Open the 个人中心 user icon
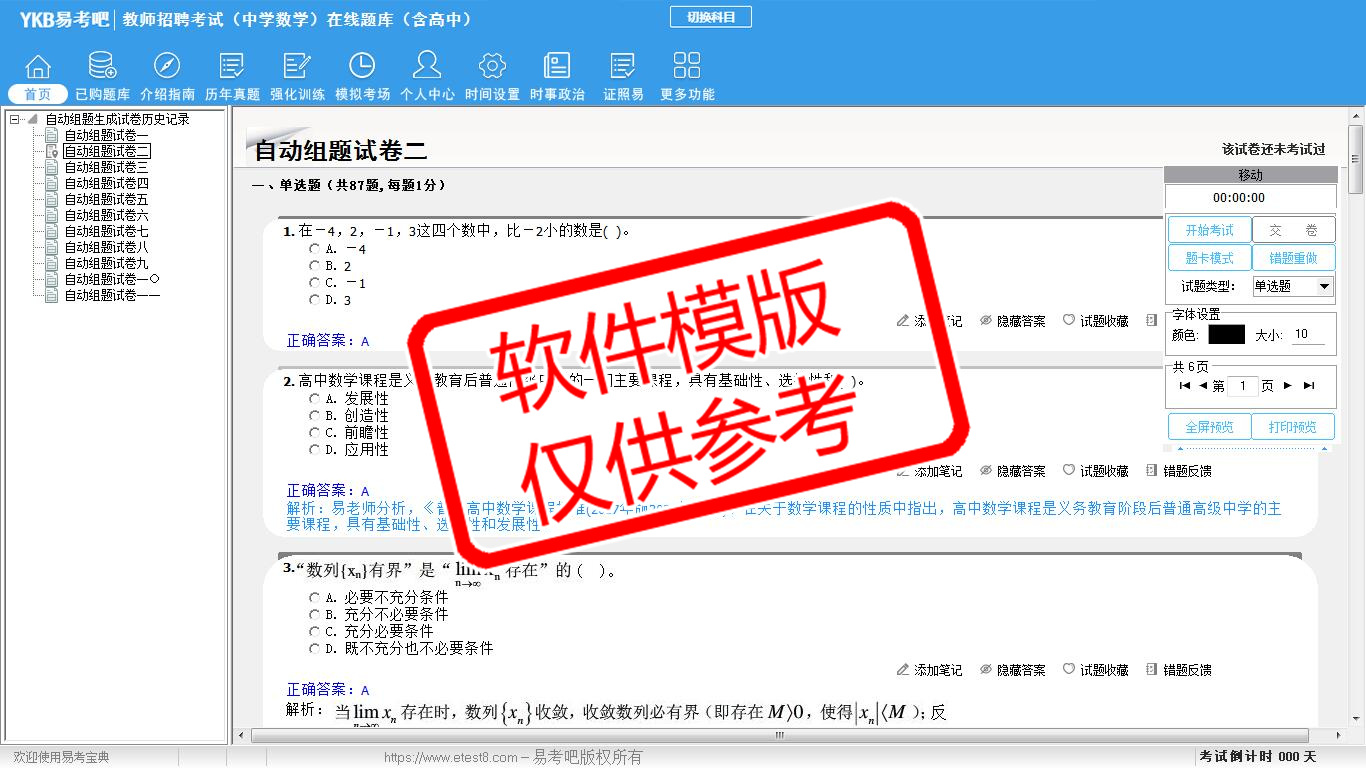Image resolution: width=1366 pixels, height=768 pixels. click(x=427, y=67)
